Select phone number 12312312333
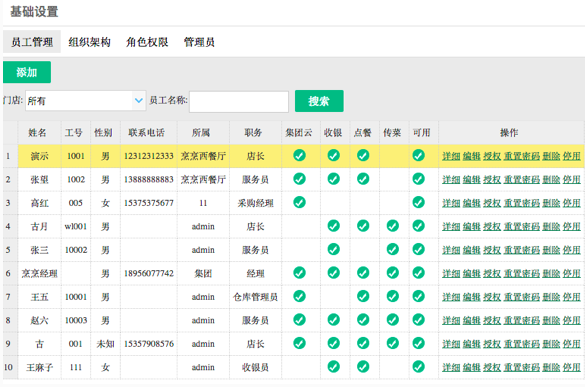 (x=148, y=156)
